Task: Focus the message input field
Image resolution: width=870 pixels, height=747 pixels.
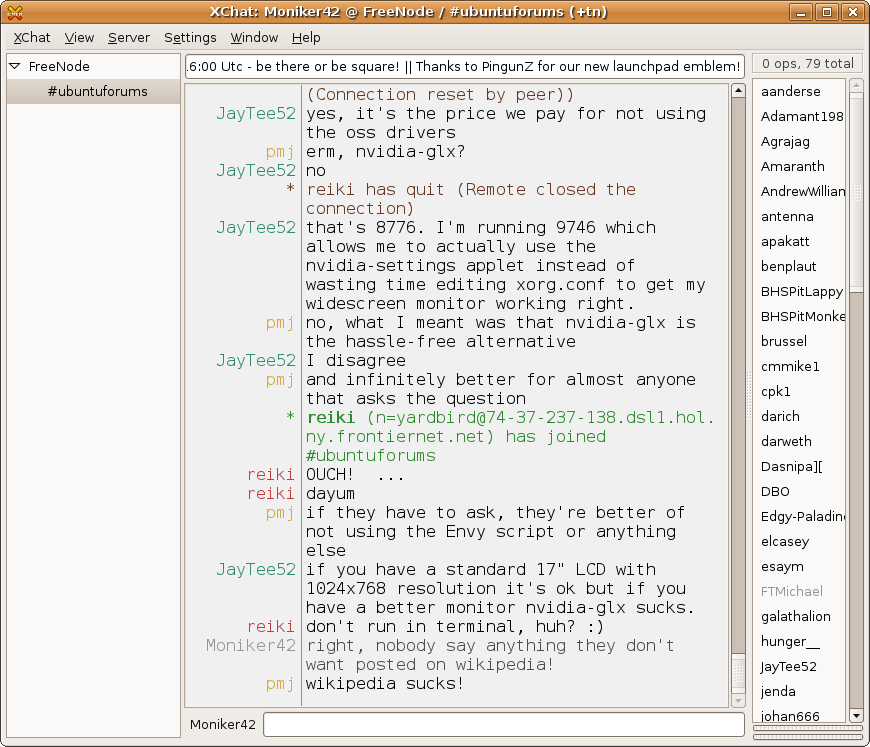Action: point(504,724)
